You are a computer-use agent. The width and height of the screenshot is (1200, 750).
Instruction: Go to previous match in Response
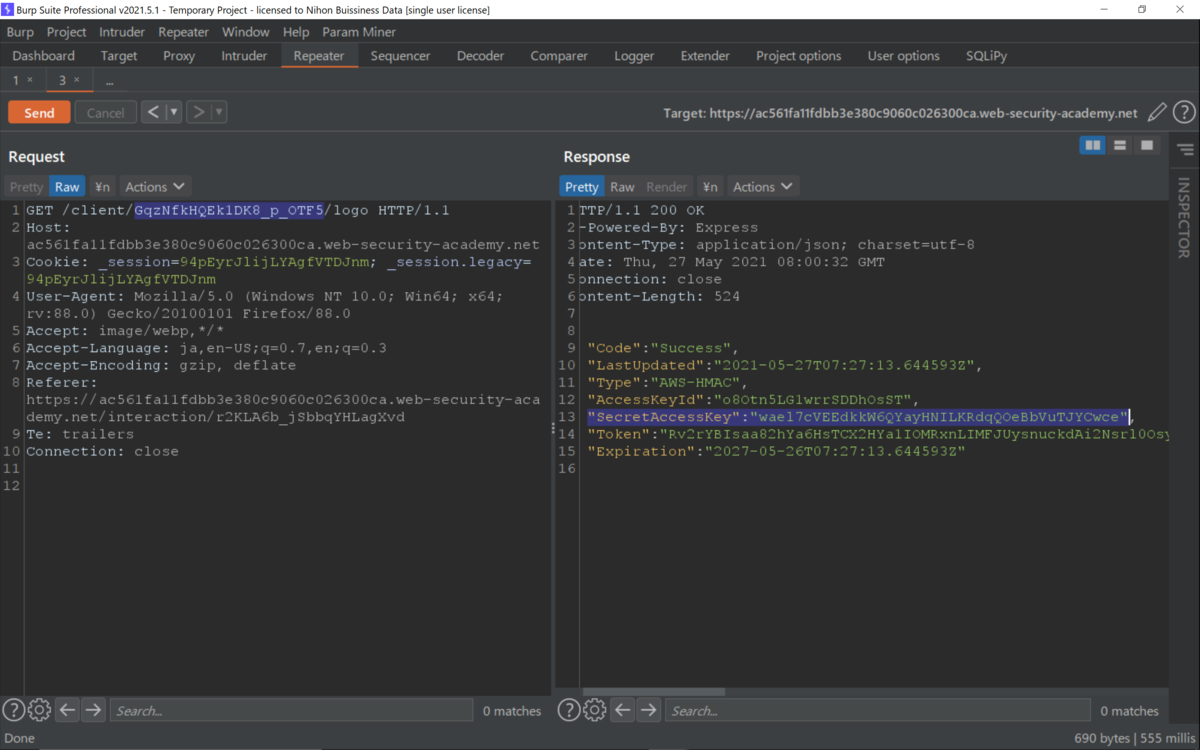tap(622, 710)
